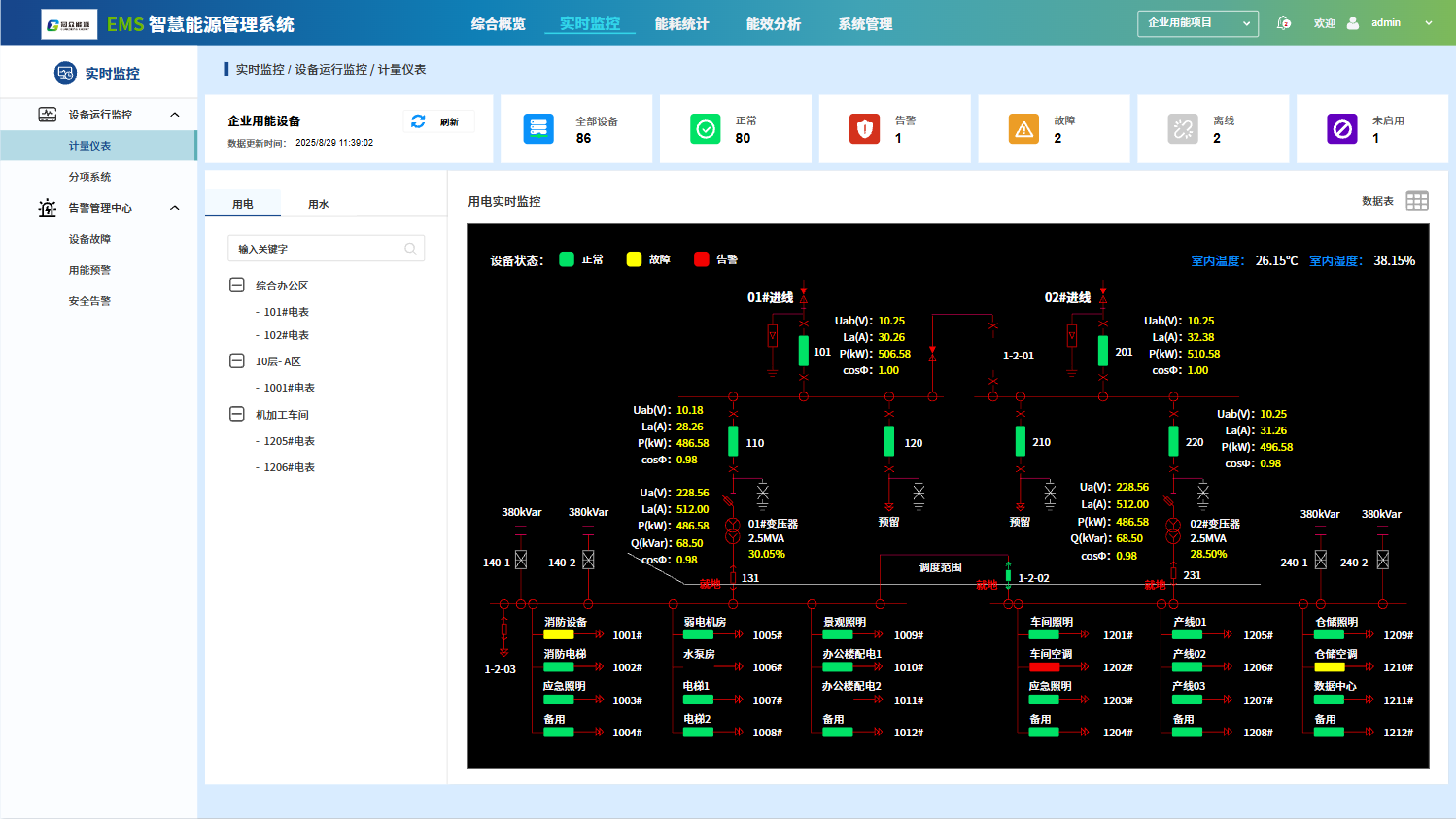The height and width of the screenshot is (819, 1456).
Task: Click the refresh icon beside 刷新
Action: click(418, 121)
